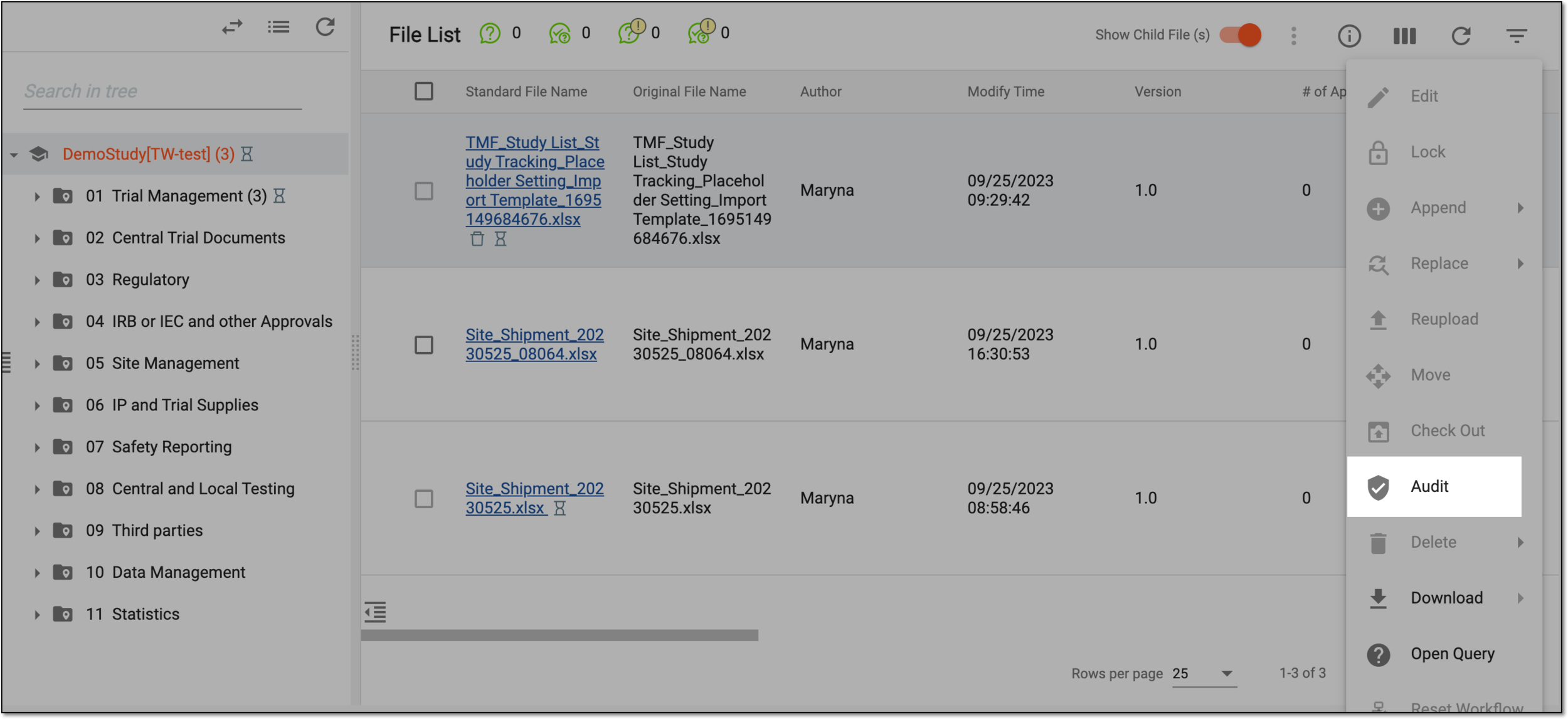Refresh the File List
The width and height of the screenshot is (1568, 719).
pos(1461,36)
